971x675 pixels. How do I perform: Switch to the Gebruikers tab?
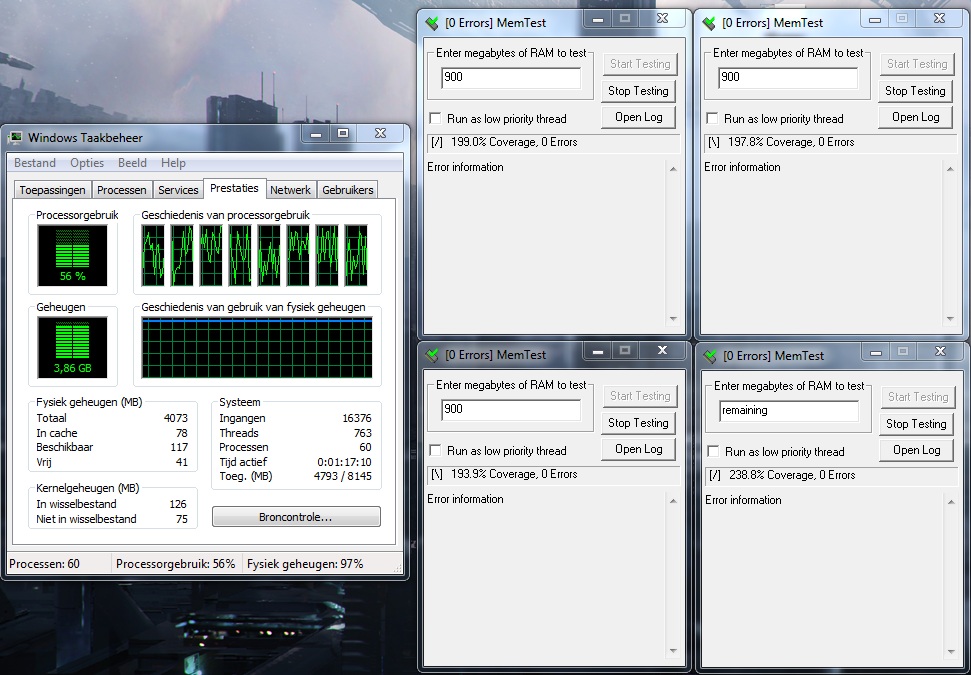[347, 190]
